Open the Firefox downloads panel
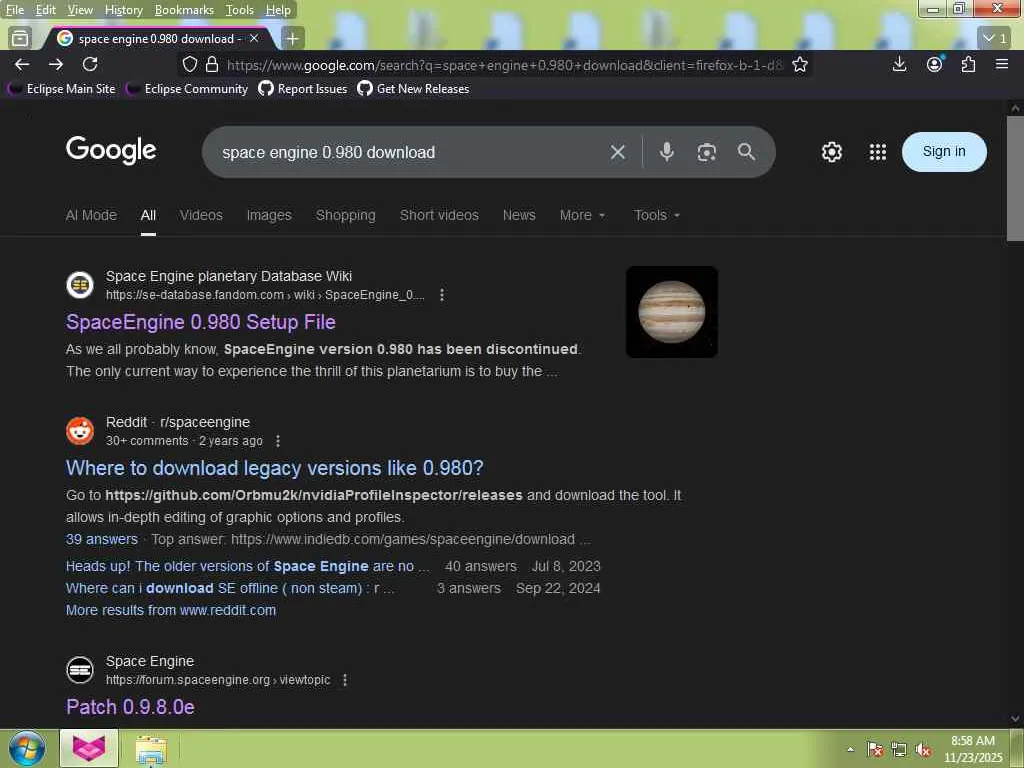This screenshot has width=1024, height=768. (899, 64)
